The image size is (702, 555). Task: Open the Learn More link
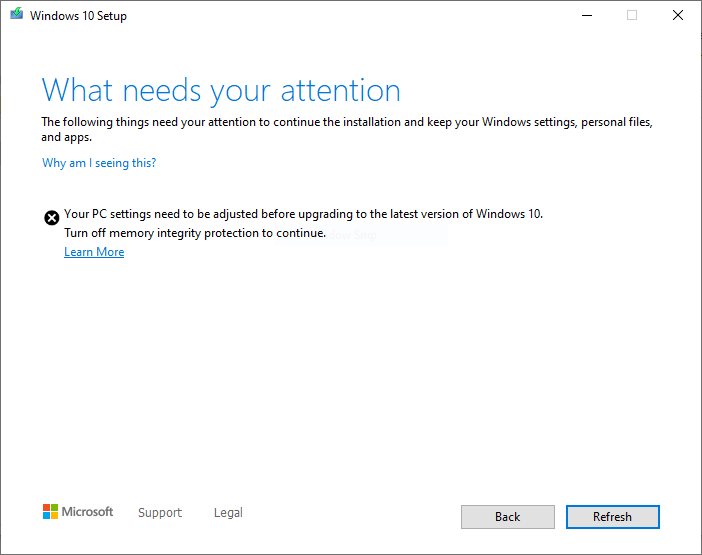point(94,252)
